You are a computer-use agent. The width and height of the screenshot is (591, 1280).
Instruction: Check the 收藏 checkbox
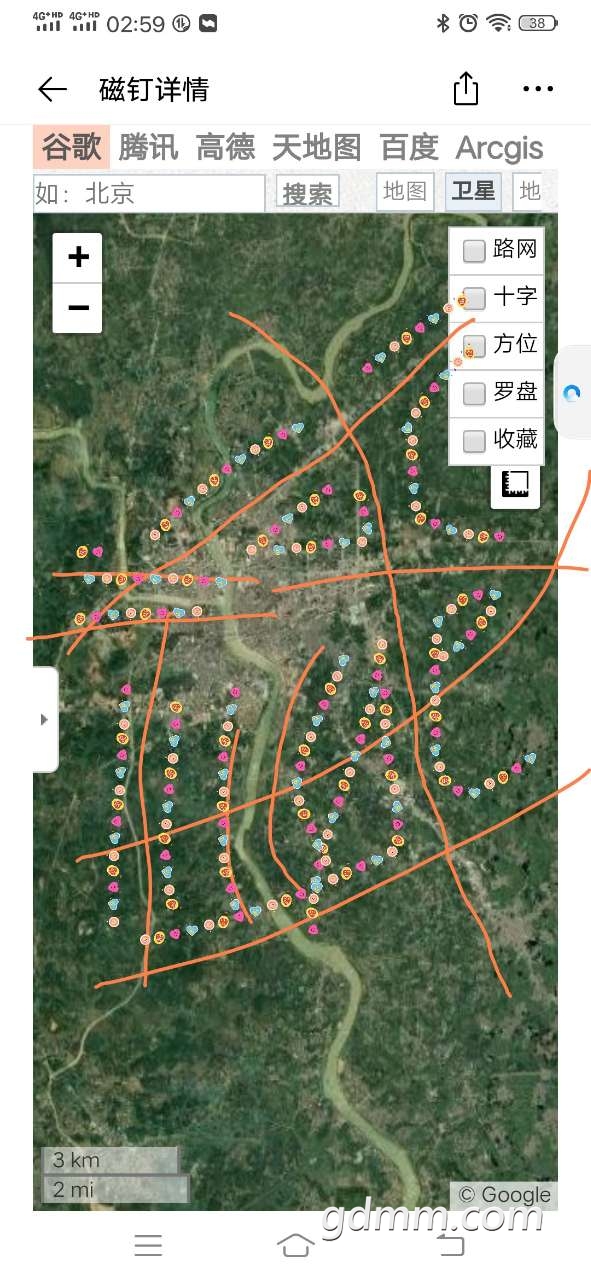pos(474,440)
